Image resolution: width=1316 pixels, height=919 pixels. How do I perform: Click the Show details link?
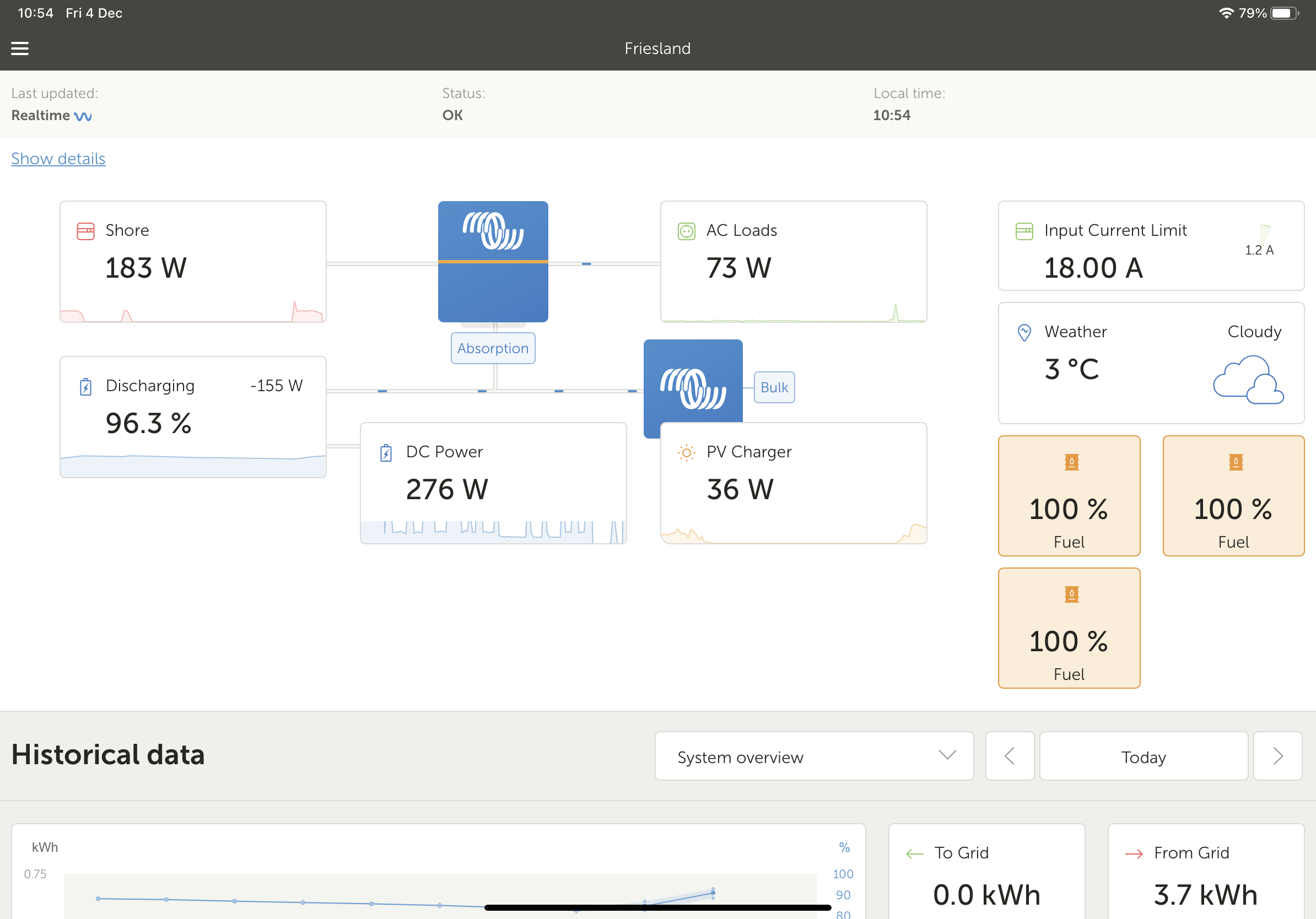click(x=58, y=159)
